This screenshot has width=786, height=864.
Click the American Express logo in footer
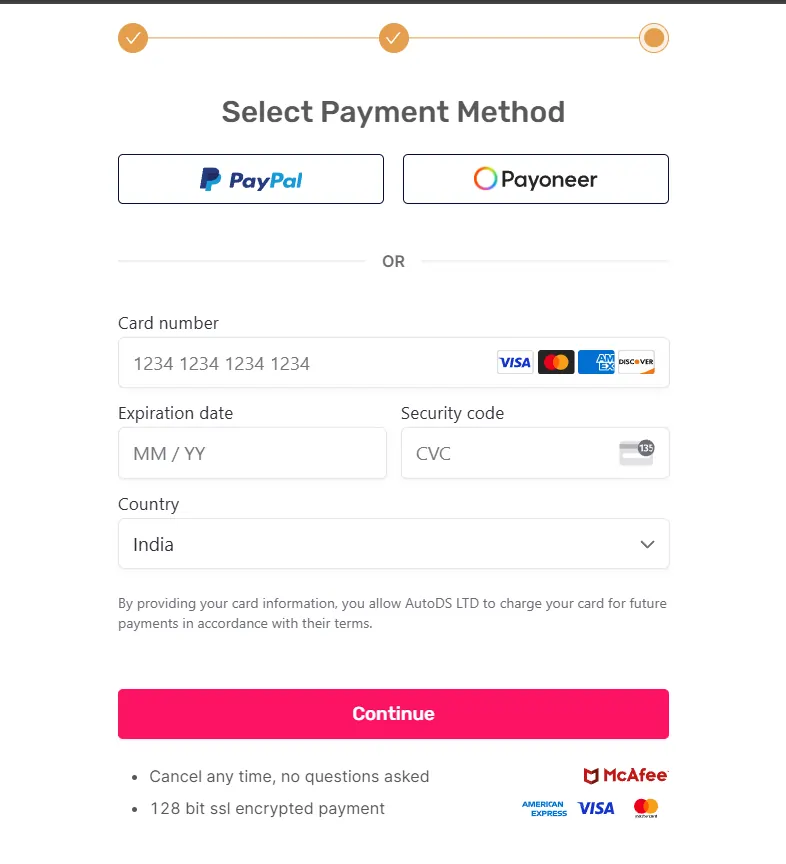pyautogui.click(x=544, y=808)
